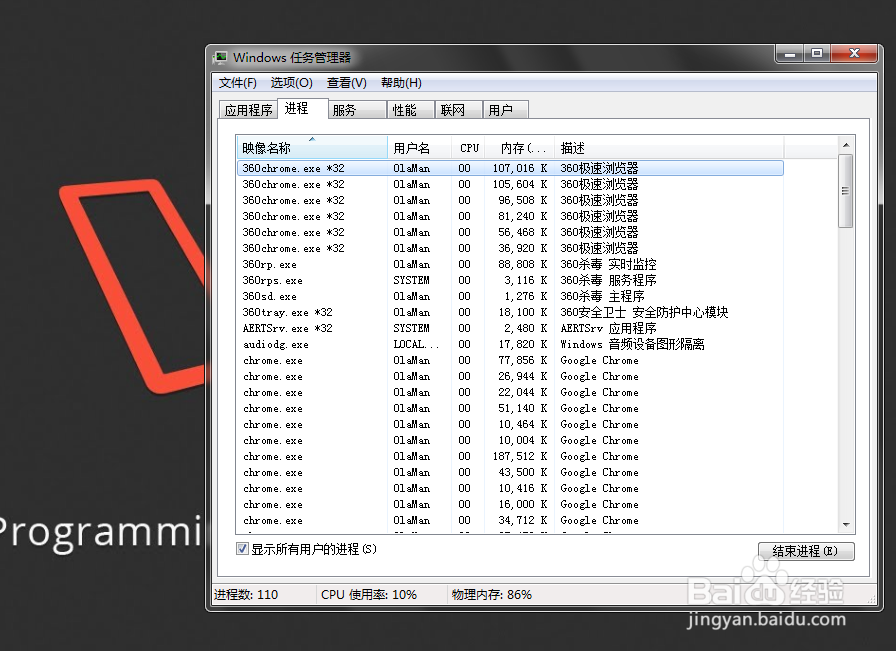The width and height of the screenshot is (896, 651).
Task: Minimize the Task Manager window
Action: point(790,54)
